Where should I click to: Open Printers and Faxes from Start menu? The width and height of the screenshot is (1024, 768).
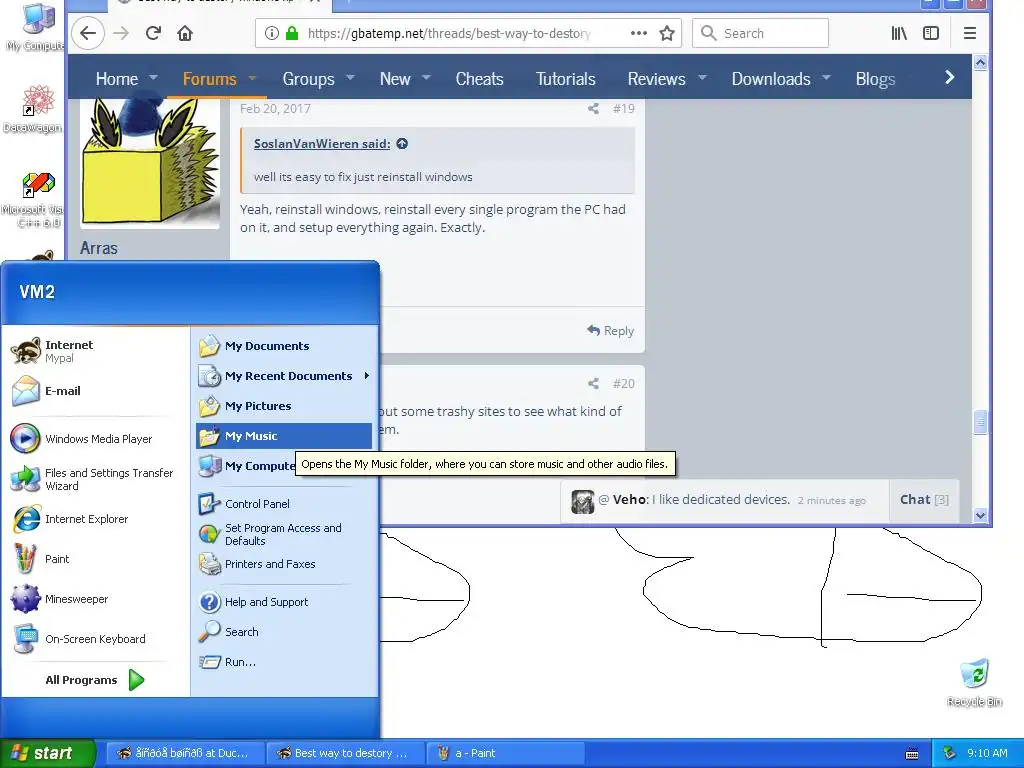(284, 564)
